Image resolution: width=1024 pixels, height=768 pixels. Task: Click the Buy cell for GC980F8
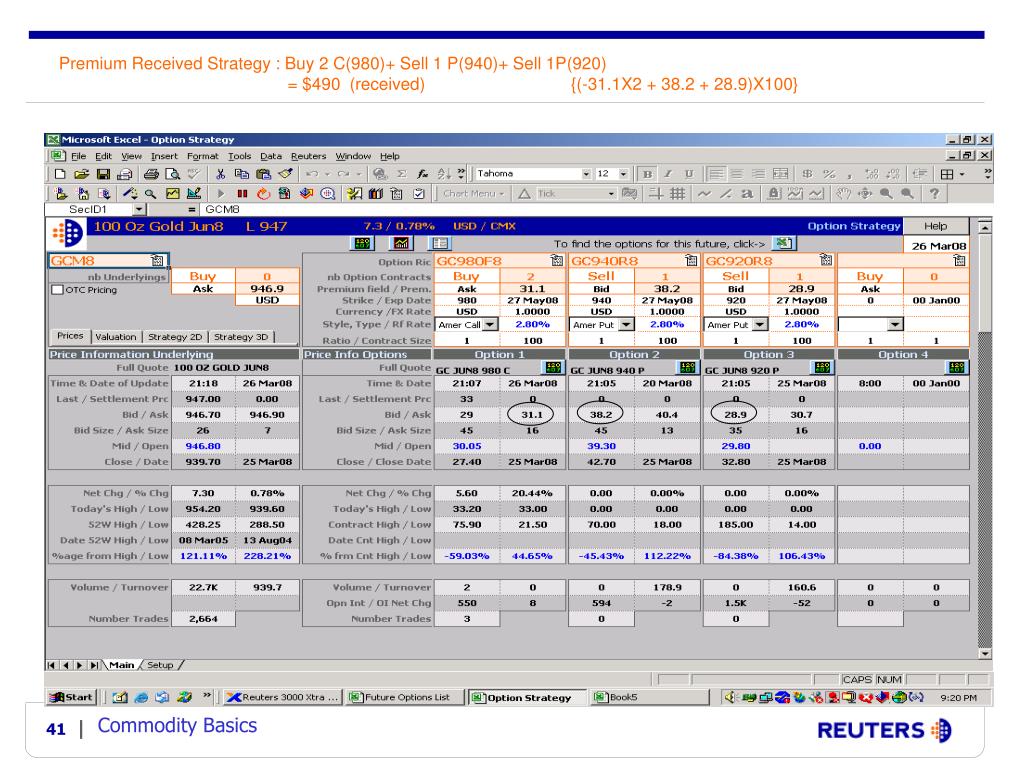(x=466, y=276)
